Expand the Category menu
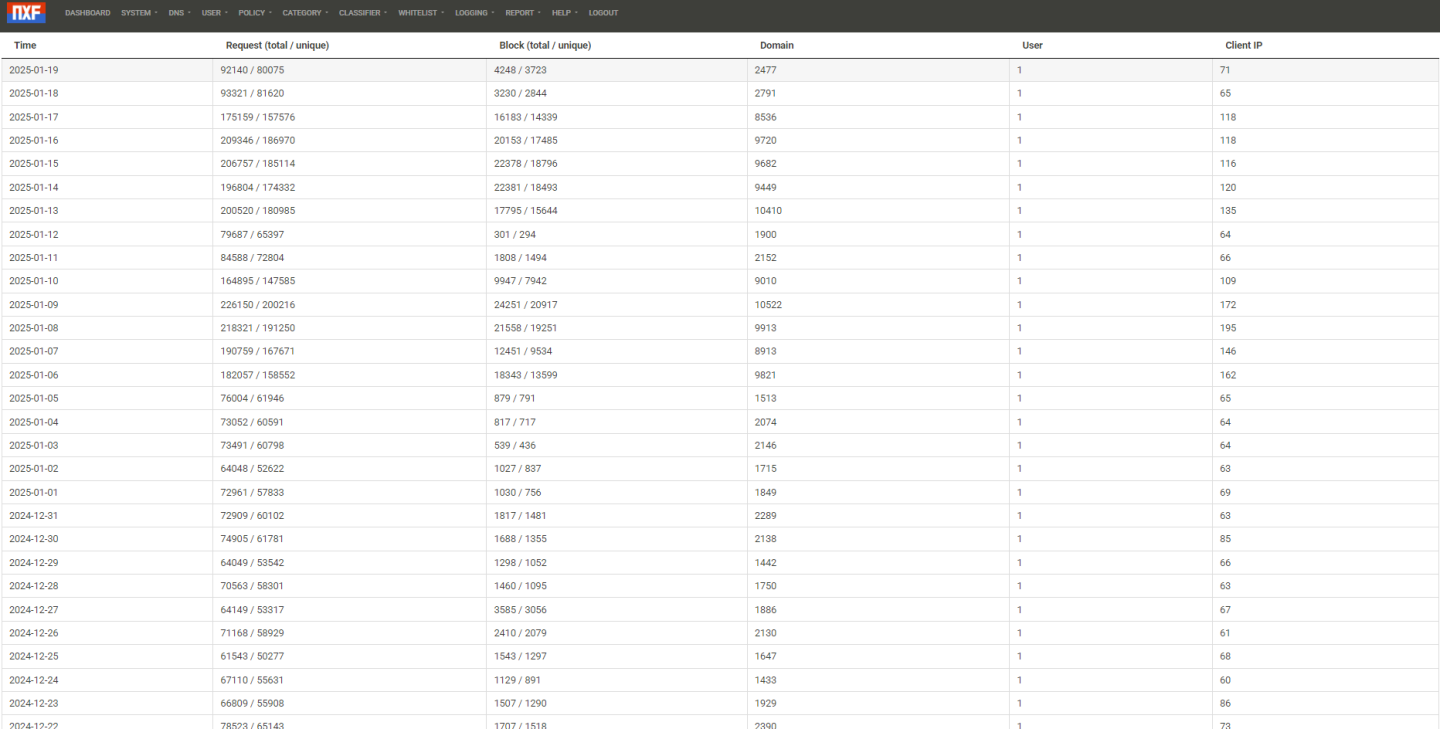 [305, 13]
